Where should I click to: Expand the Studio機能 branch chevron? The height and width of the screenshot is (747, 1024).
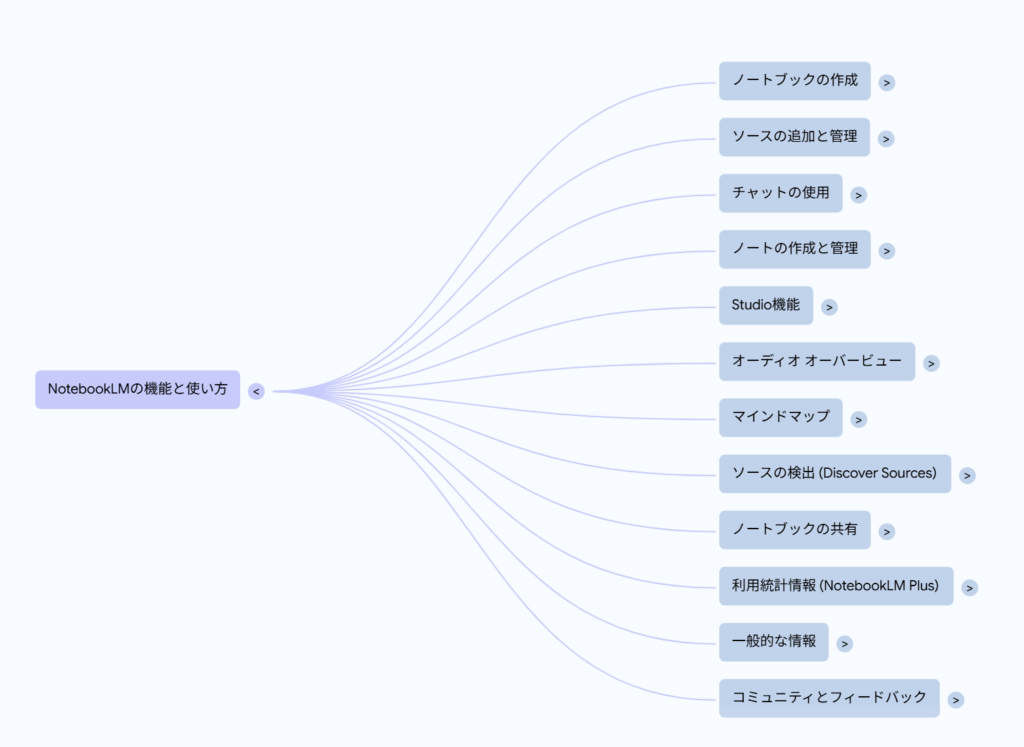[829, 308]
